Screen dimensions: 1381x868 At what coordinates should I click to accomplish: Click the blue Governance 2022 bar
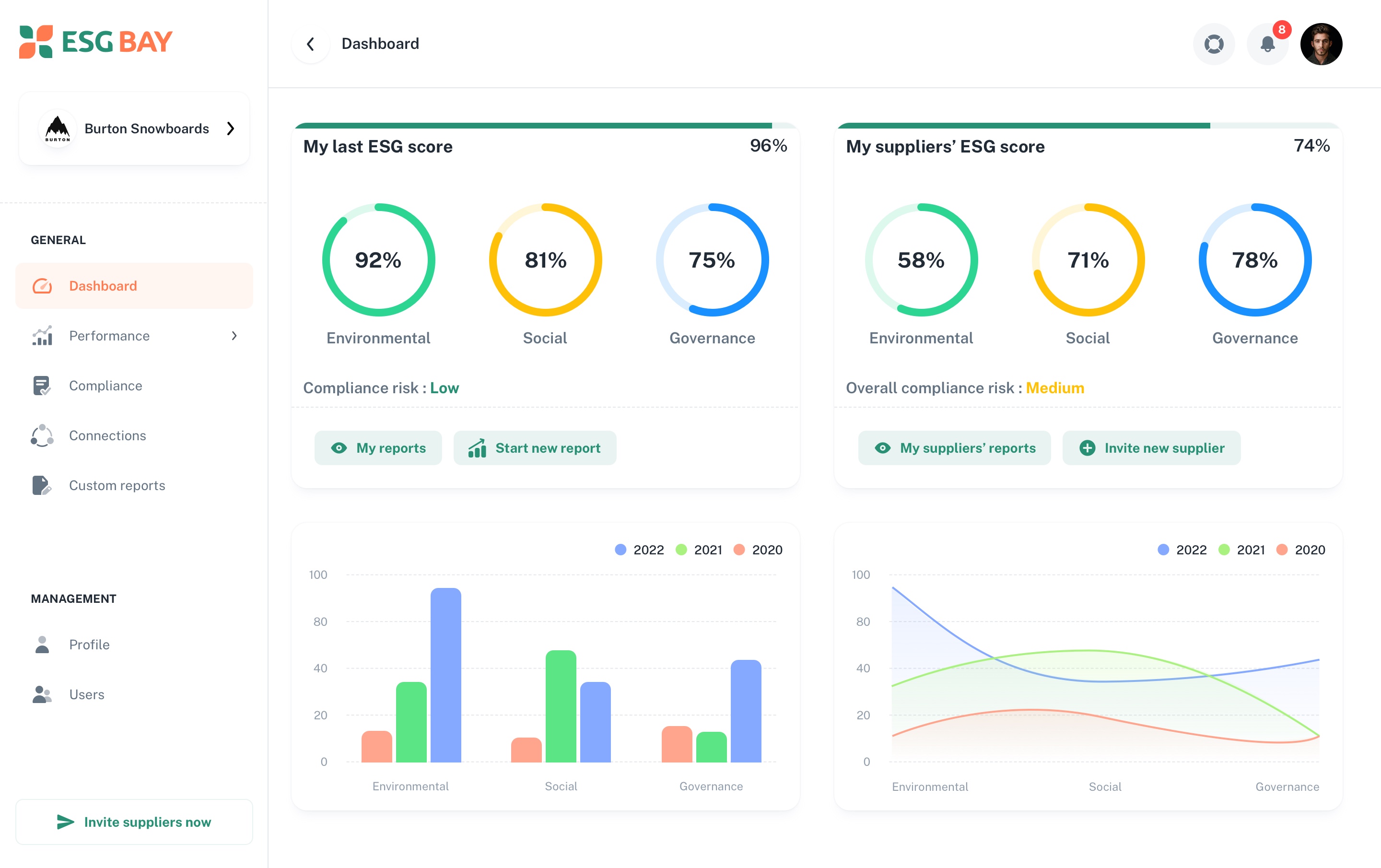(x=746, y=711)
